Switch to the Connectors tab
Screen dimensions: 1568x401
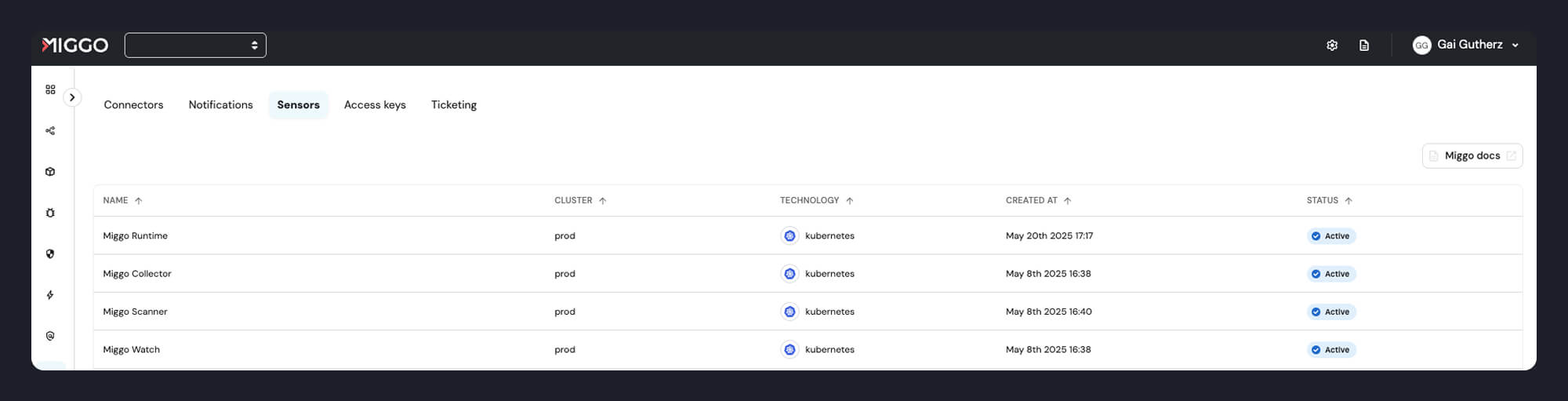click(133, 104)
